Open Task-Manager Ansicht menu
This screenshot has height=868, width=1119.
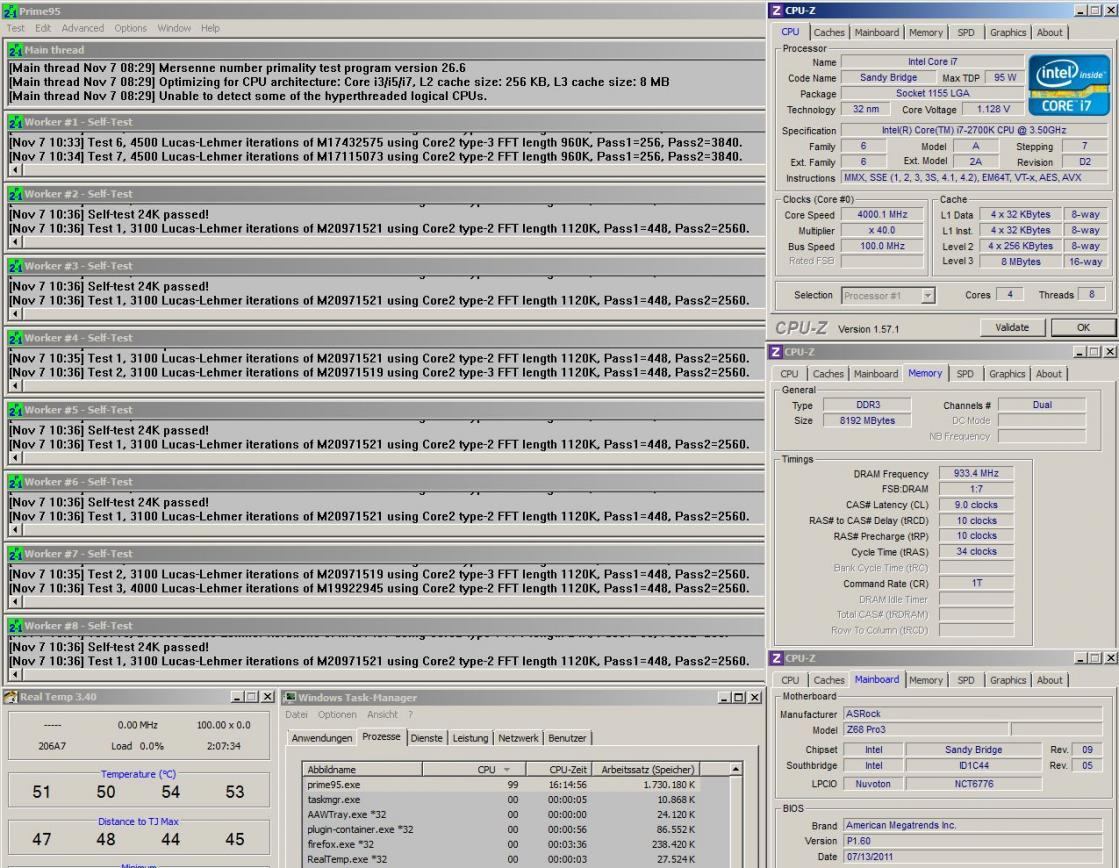(x=383, y=715)
